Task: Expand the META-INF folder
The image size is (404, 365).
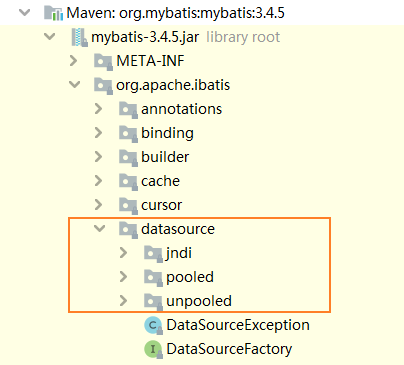Action: [x=73, y=61]
